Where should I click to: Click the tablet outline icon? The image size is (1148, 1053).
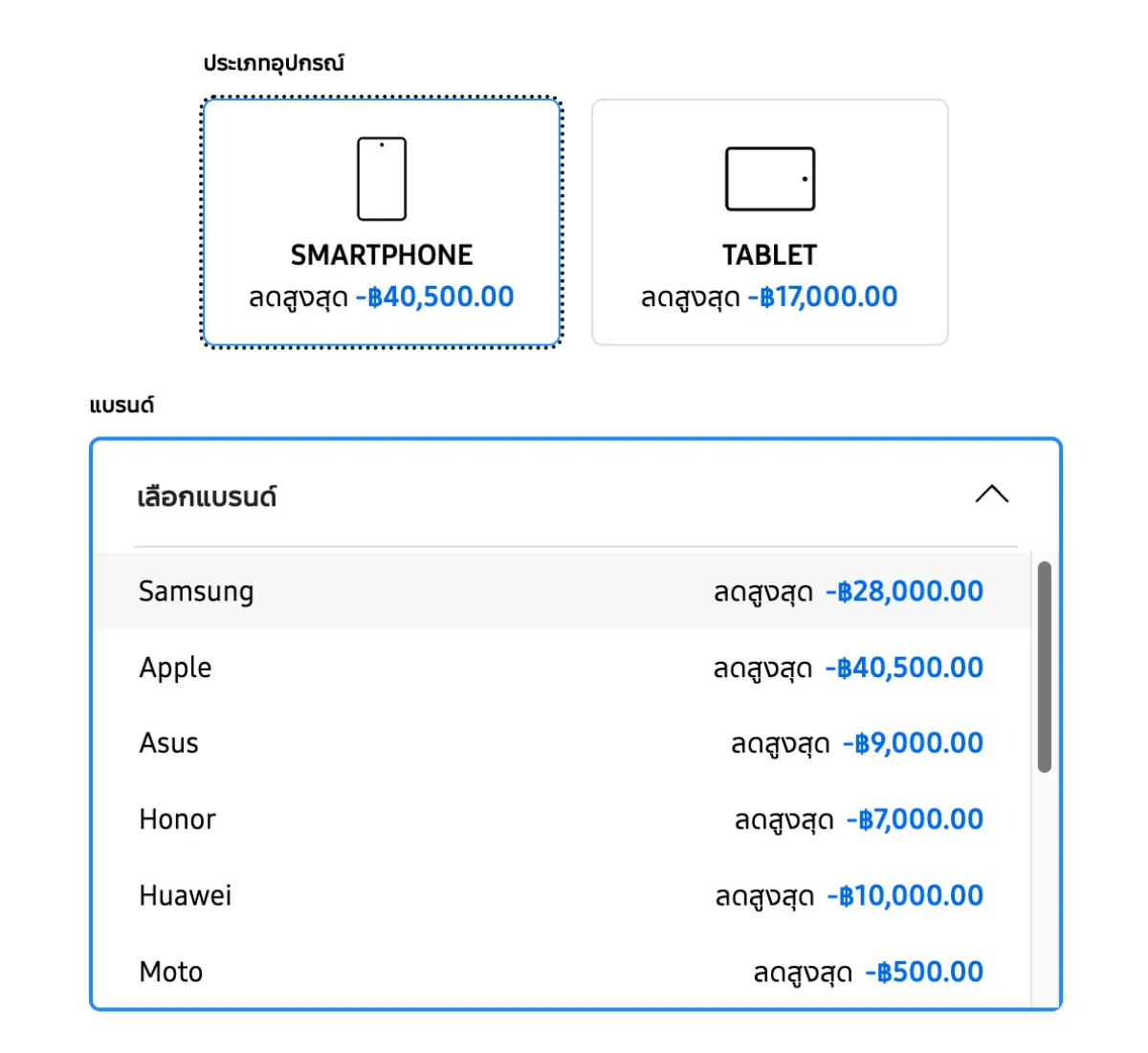click(770, 179)
